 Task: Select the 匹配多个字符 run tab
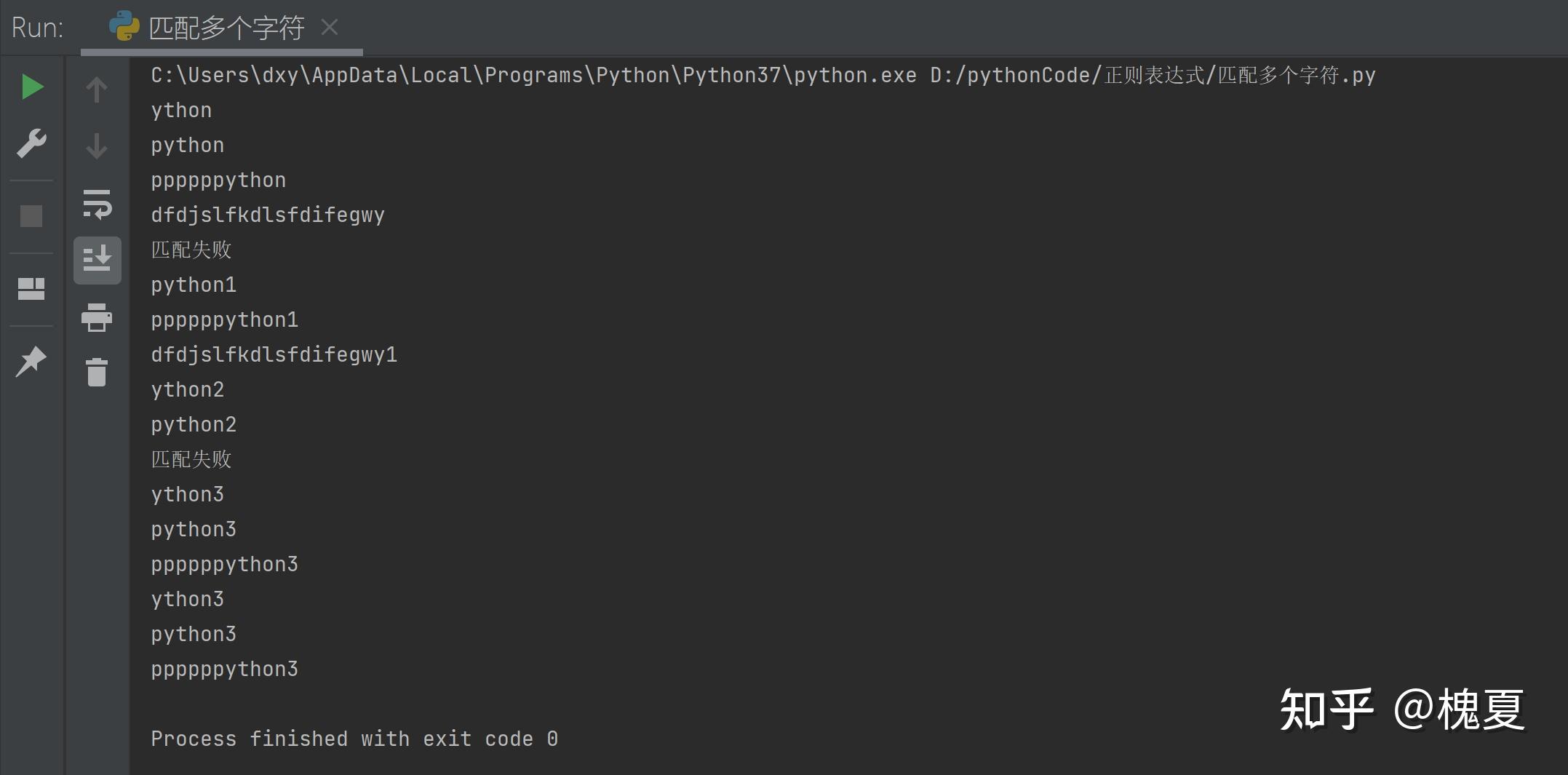pos(226,28)
